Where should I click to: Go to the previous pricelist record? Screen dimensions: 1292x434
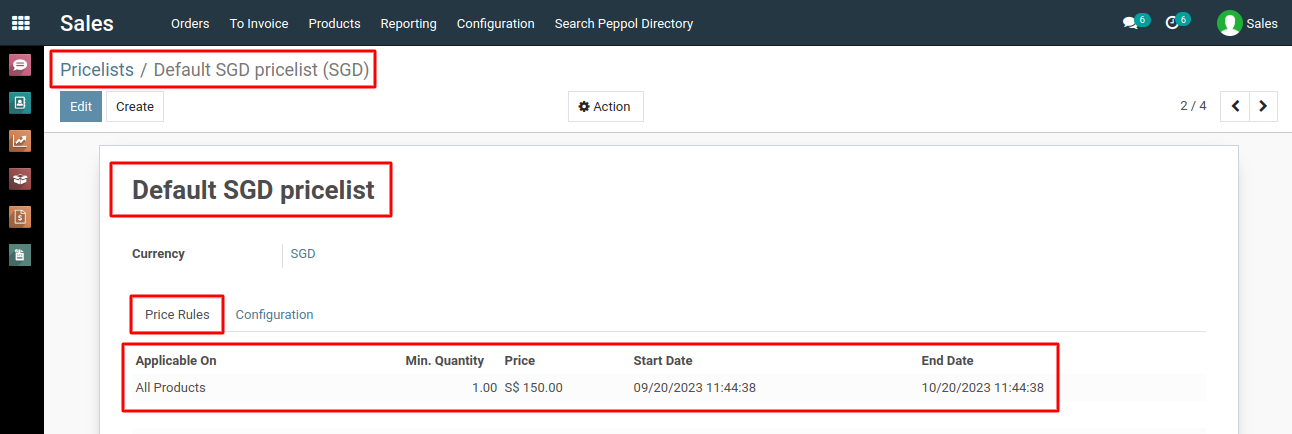click(1236, 106)
